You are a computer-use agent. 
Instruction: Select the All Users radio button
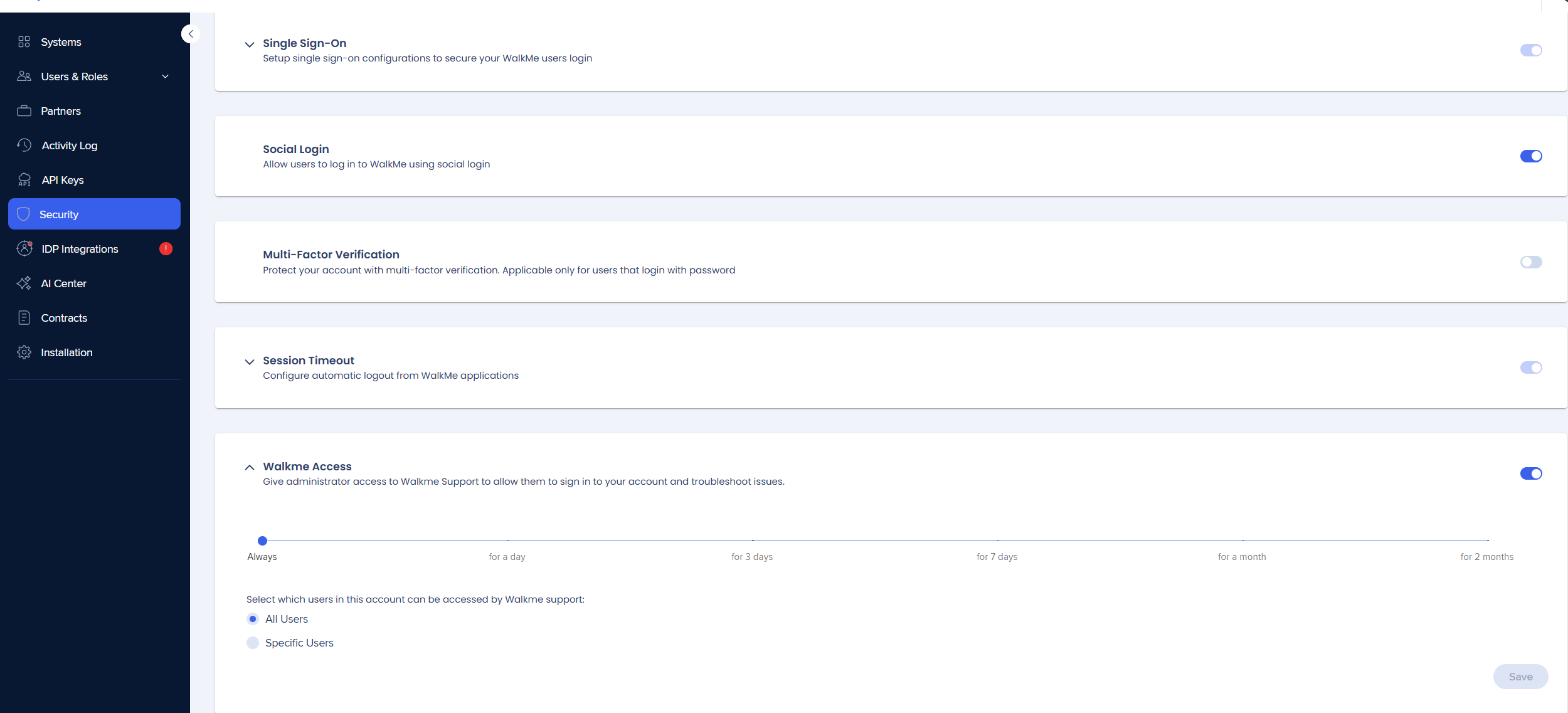[253, 619]
